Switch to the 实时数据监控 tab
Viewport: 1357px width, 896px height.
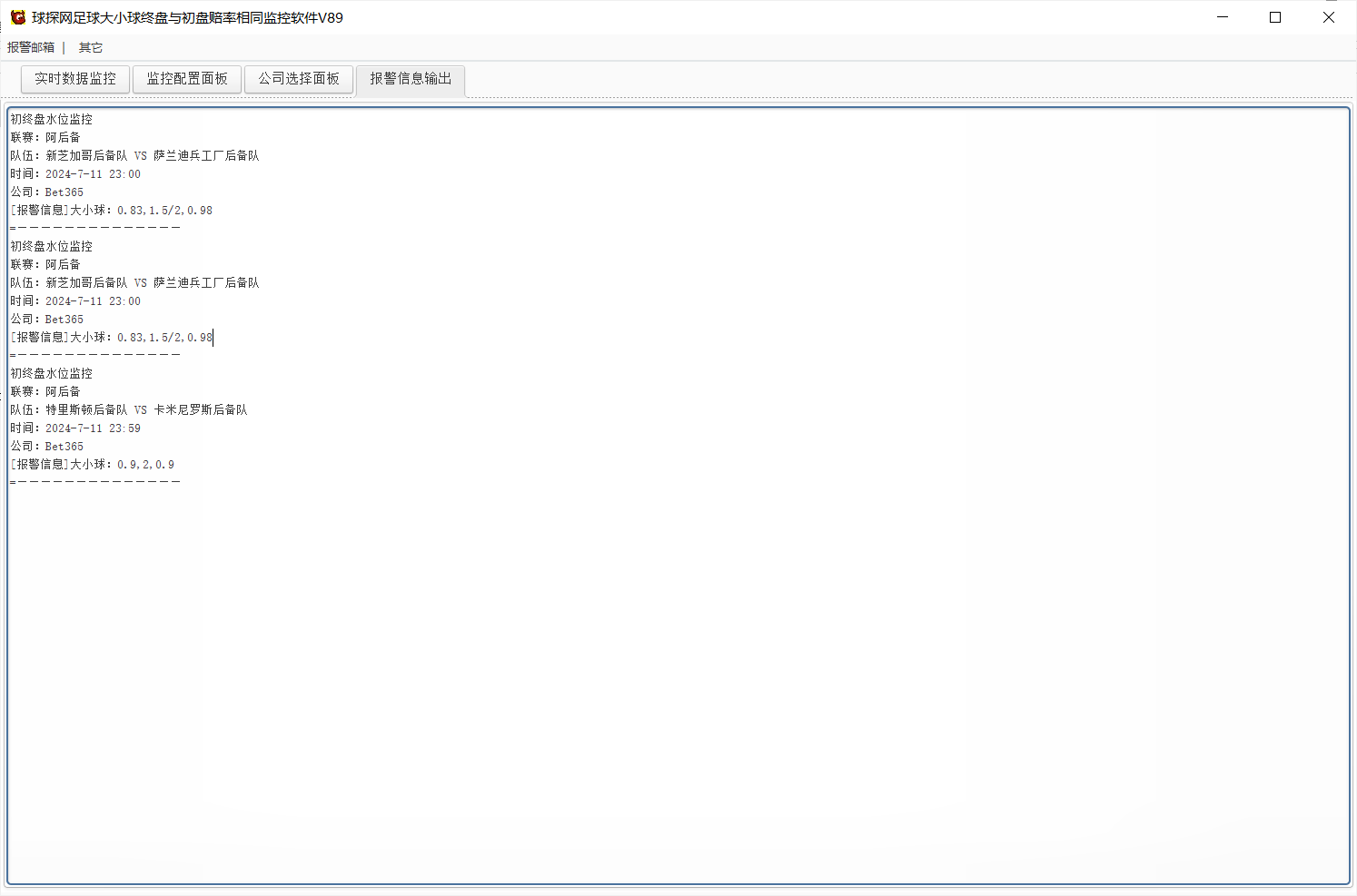coord(75,79)
